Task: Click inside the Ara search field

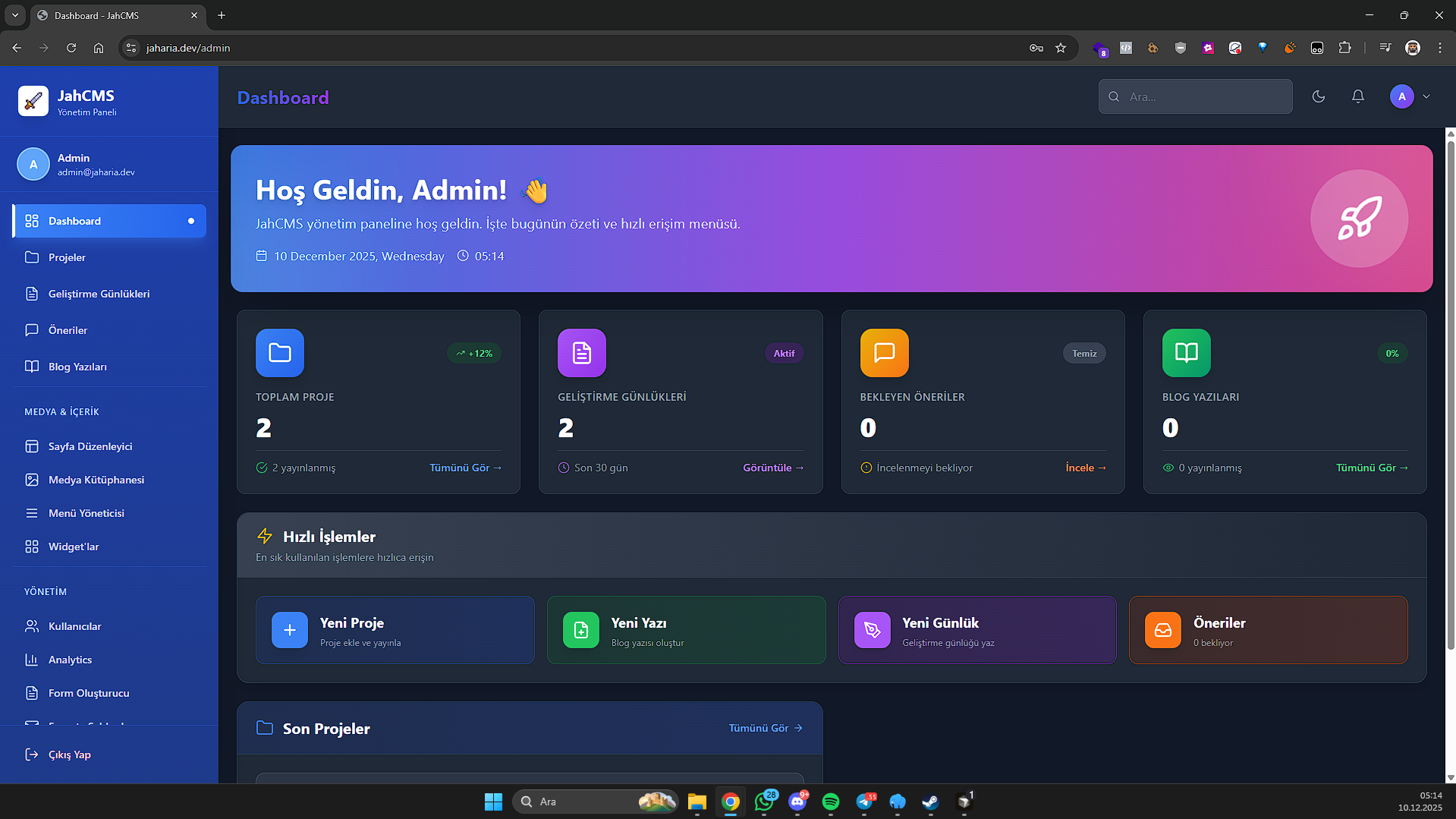Action: [x=1194, y=96]
